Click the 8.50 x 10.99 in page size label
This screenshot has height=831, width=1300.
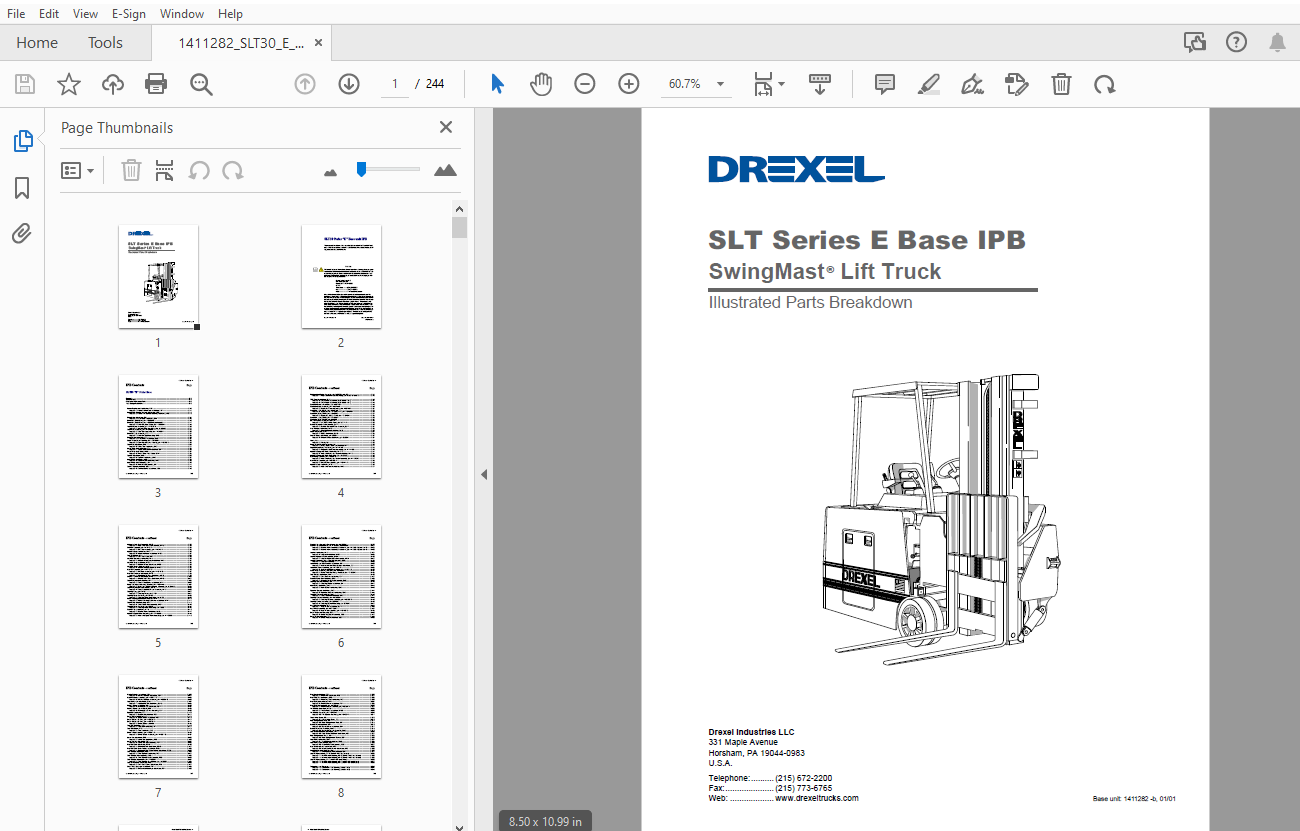coord(545,821)
